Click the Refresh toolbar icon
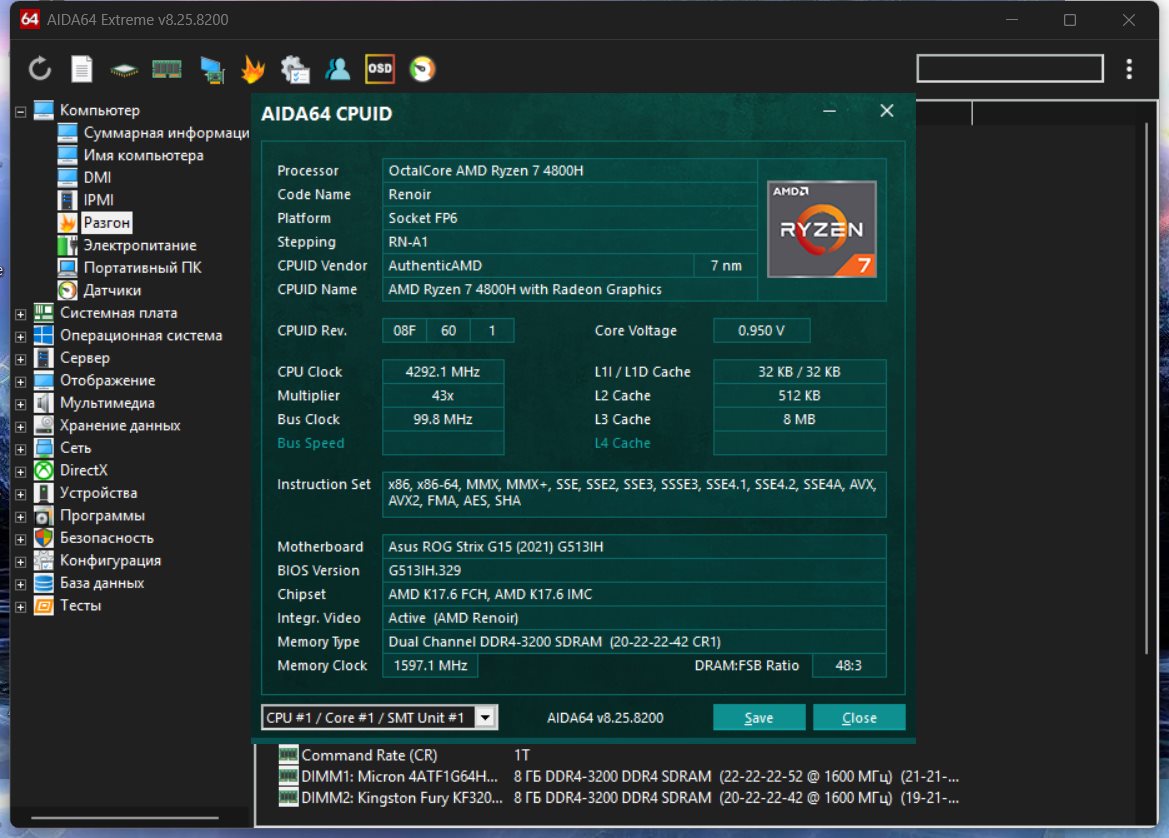This screenshot has width=1169, height=838. click(x=39, y=69)
